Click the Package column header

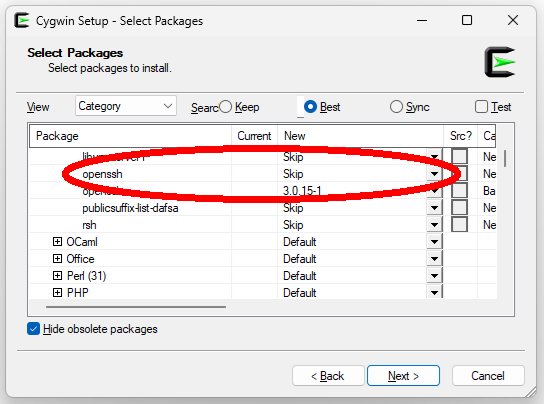[x=130, y=136]
